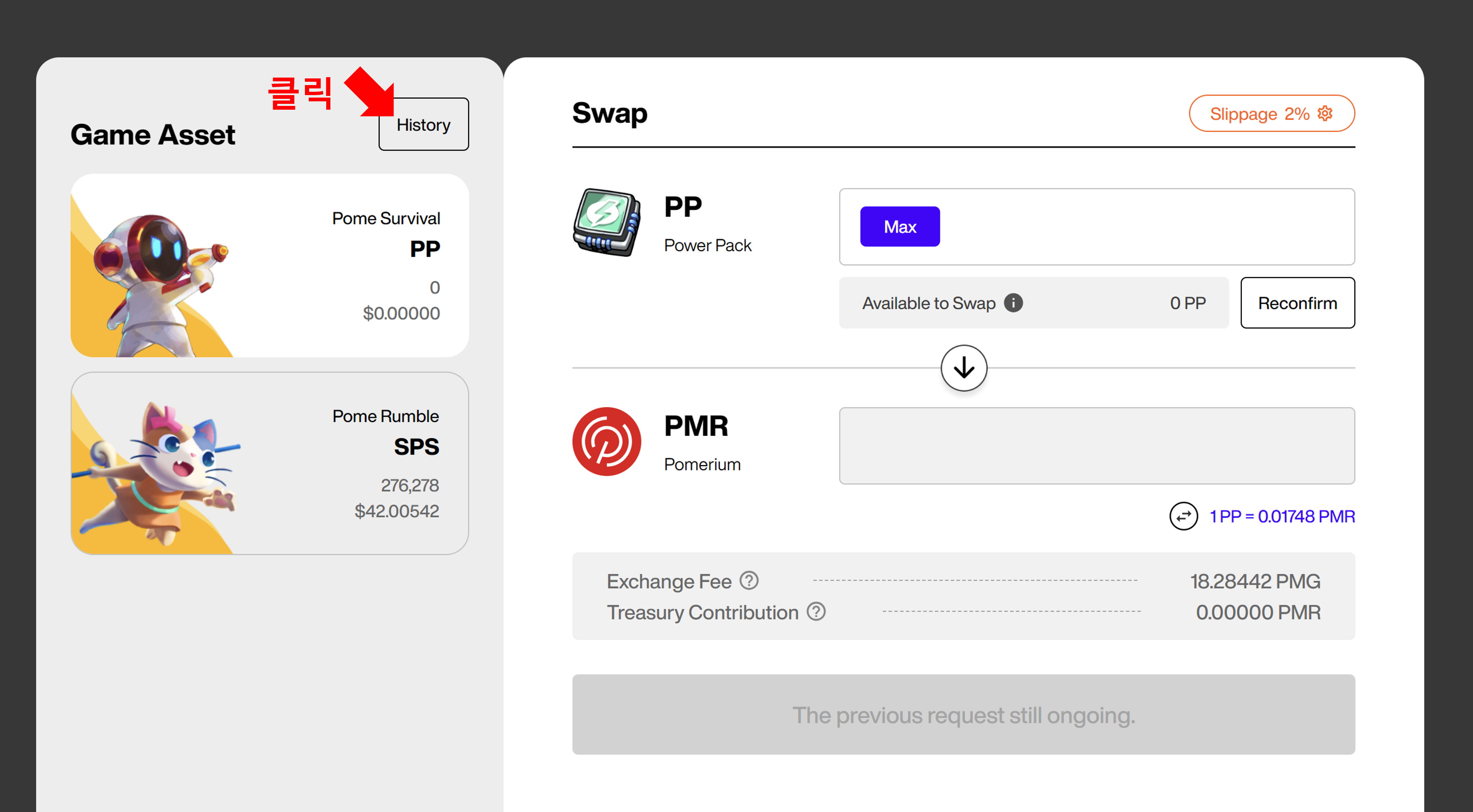Click the red Pomerium PMR token icon
The image size is (1473, 812).
(x=606, y=442)
